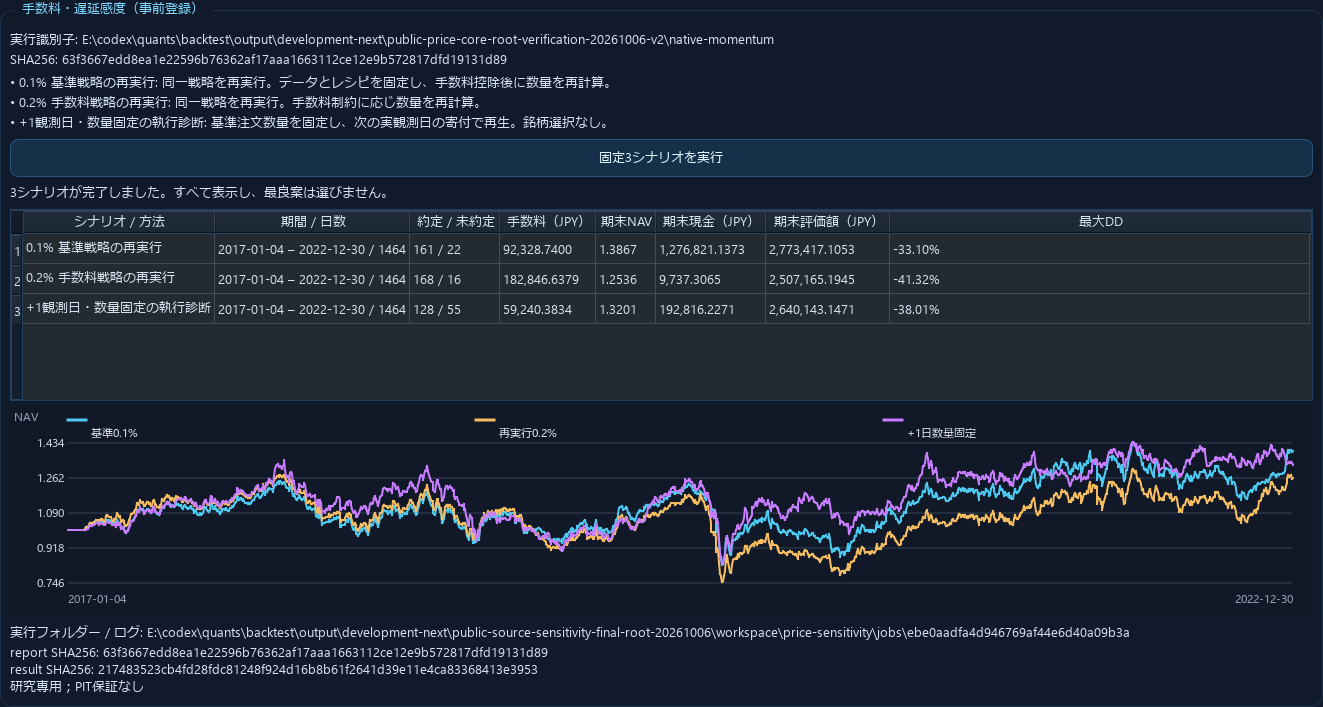Click valuation 2,640,143.1471
Viewport: 1323px width, 707px height.
tap(827, 309)
